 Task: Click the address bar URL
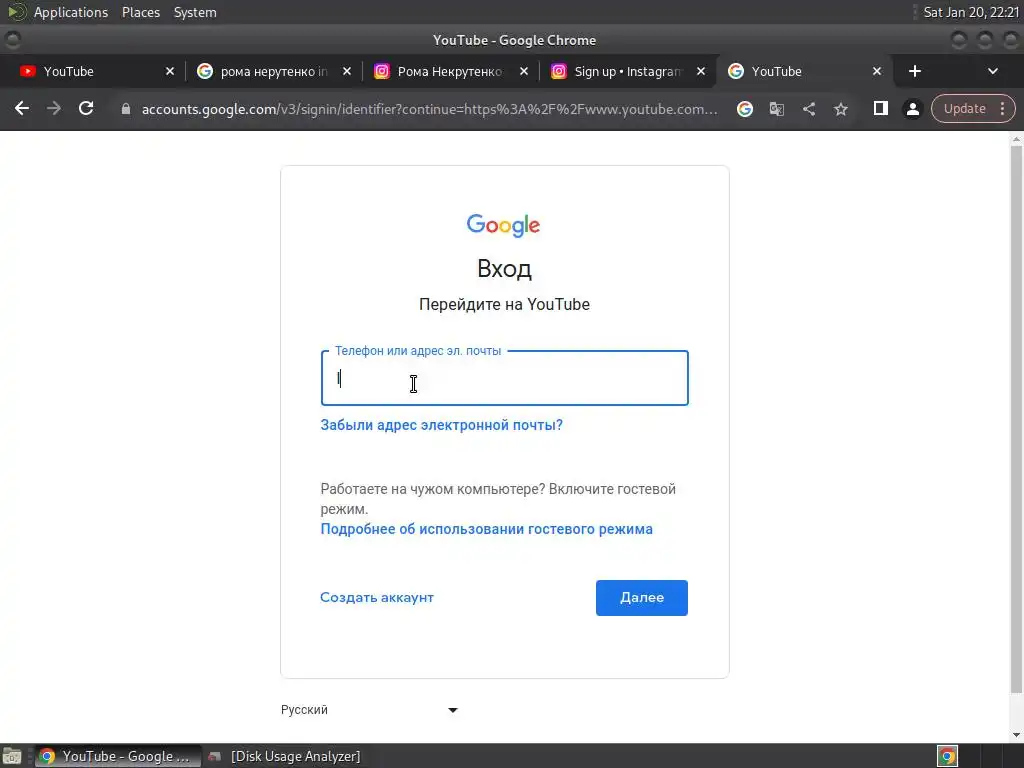(x=429, y=109)
